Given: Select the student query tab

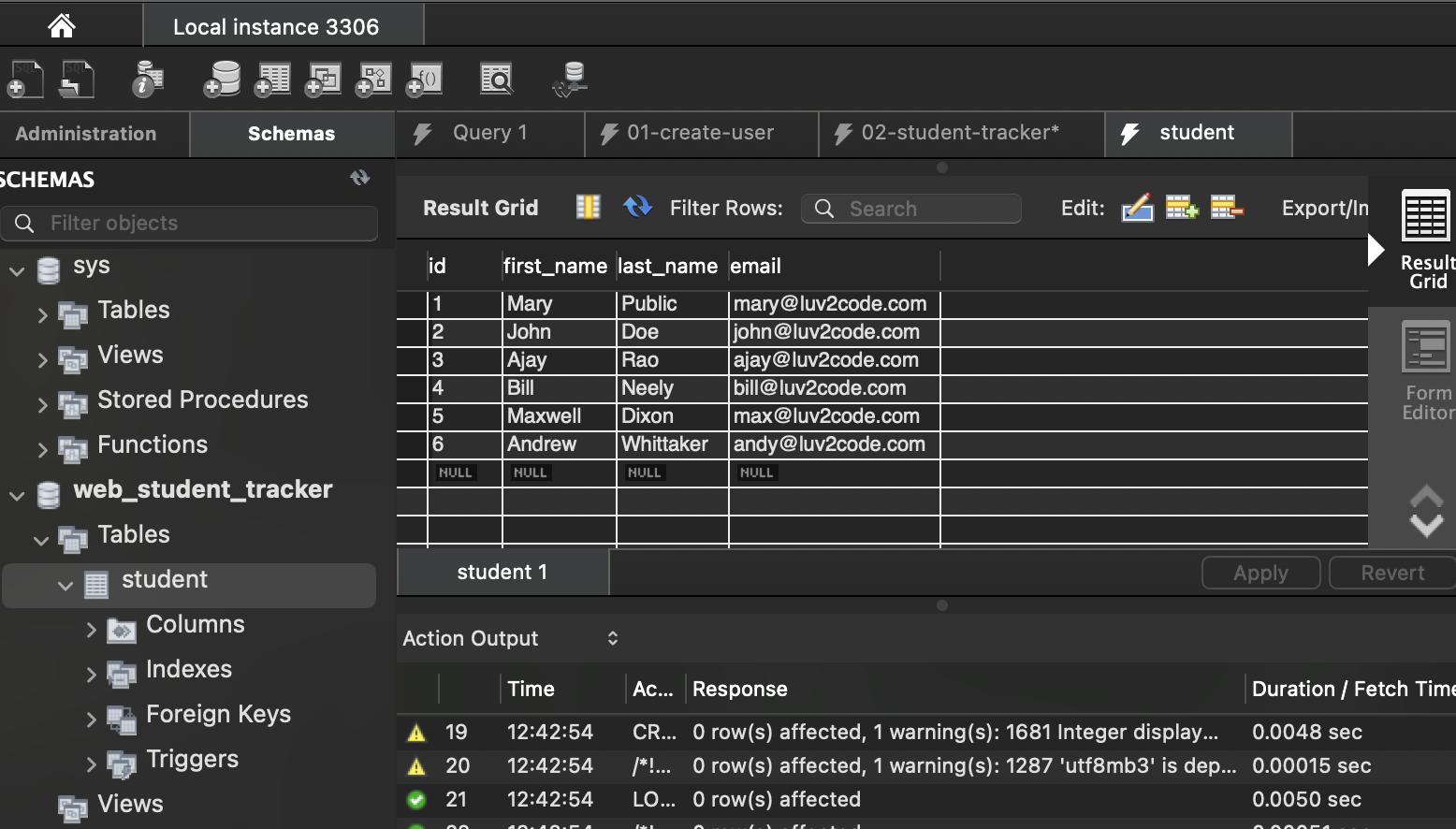Looking at the screenshot, I should click(x=1198, y=133).
